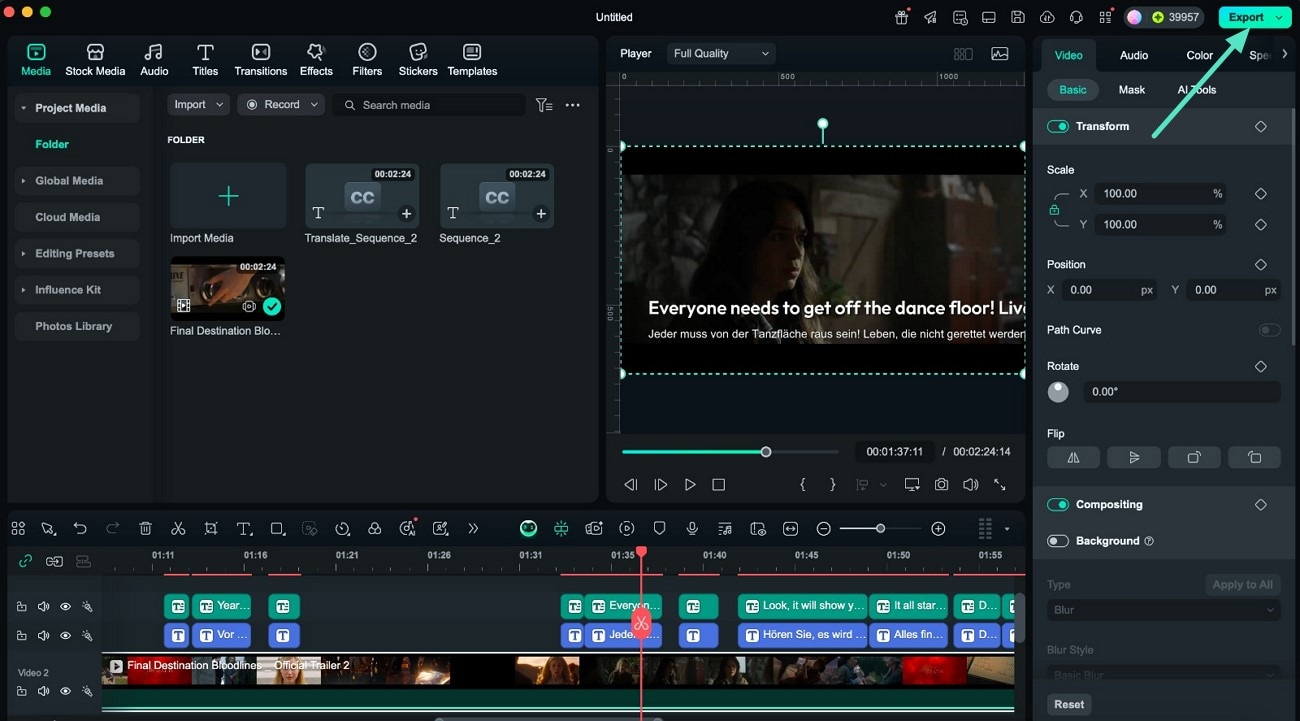Add Translate_Sequence_2 with its plus button
This screenshot has width=1300, height=721.
point(406,213)
